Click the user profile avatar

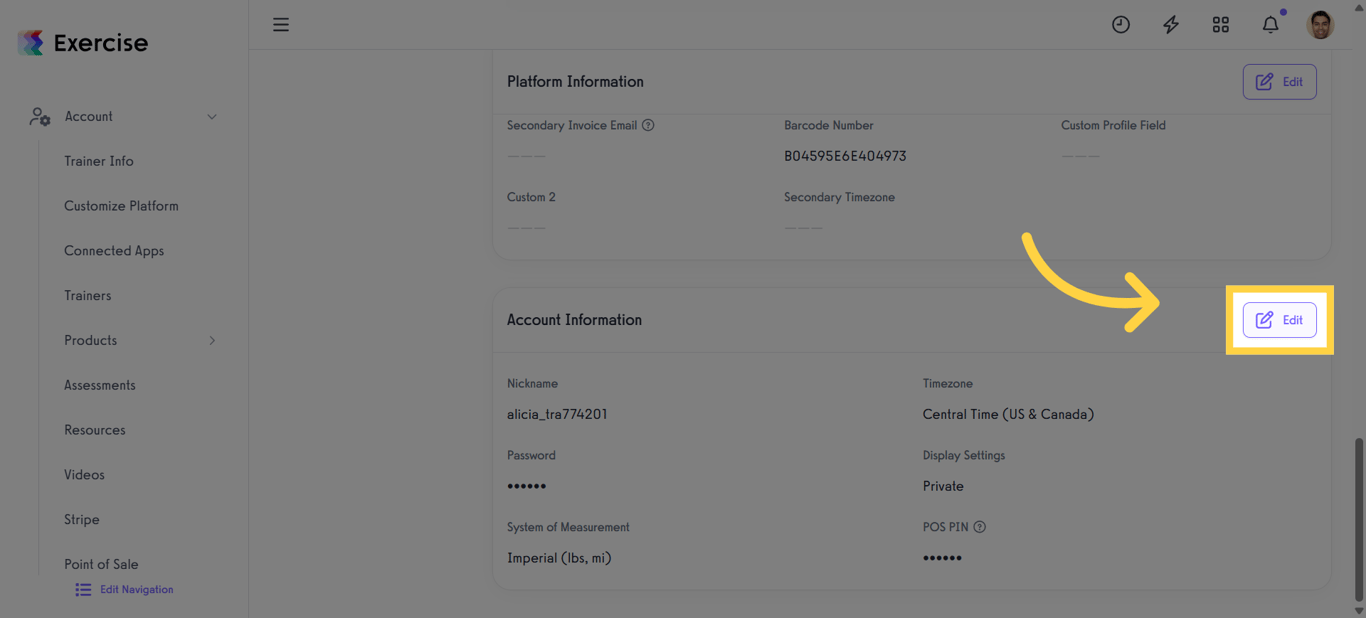point(1320,25)
